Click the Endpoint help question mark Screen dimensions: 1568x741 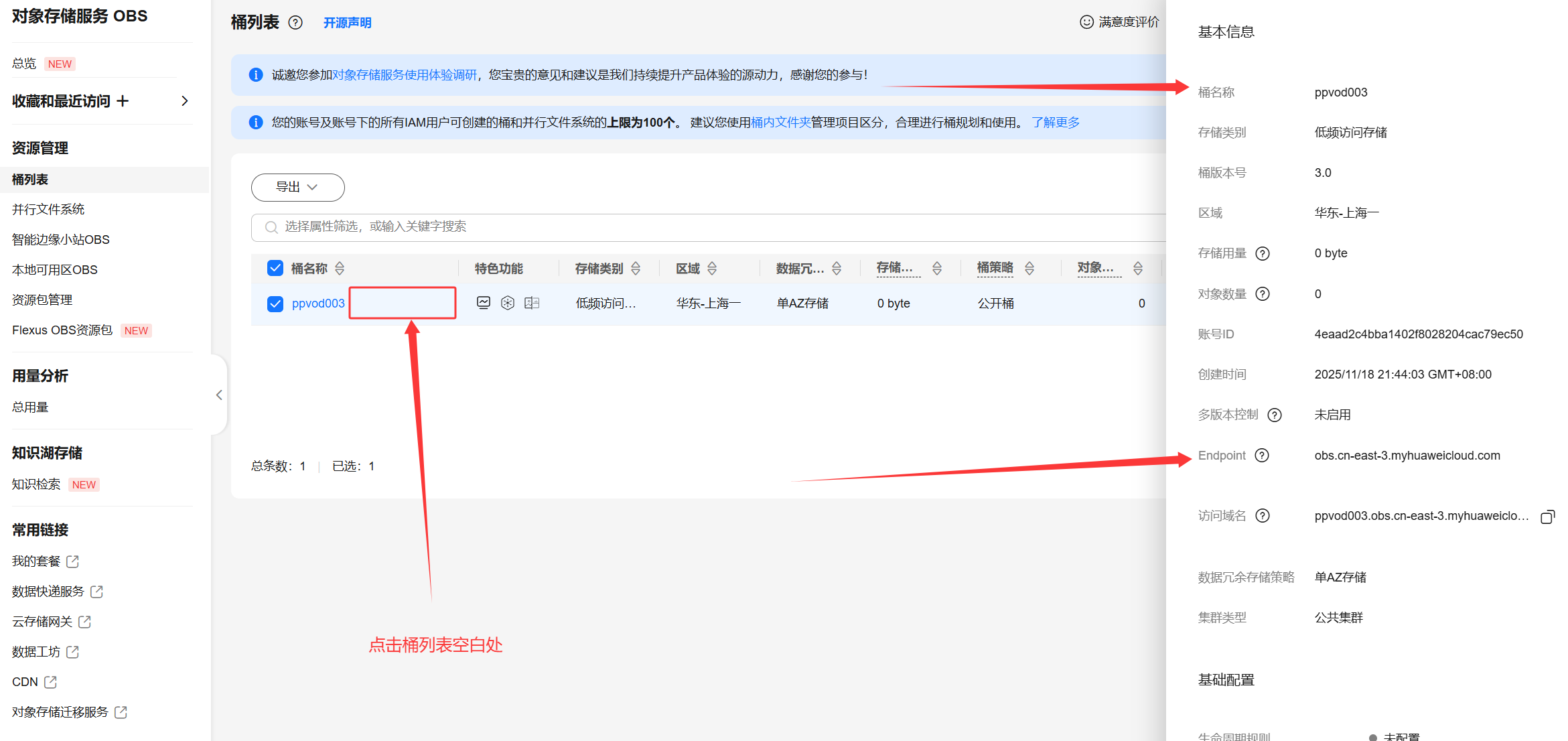click(x=1263, y=455)
